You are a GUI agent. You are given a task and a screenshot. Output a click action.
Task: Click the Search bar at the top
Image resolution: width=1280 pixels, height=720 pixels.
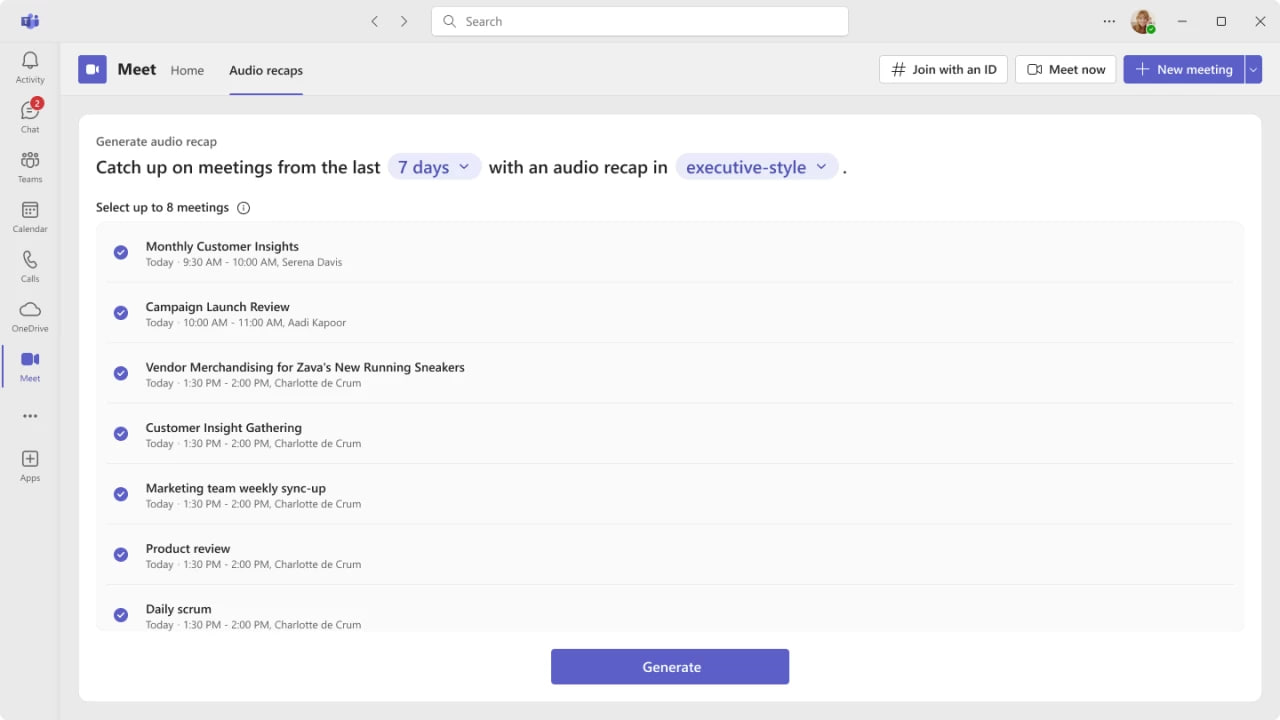tap(639, 20)
